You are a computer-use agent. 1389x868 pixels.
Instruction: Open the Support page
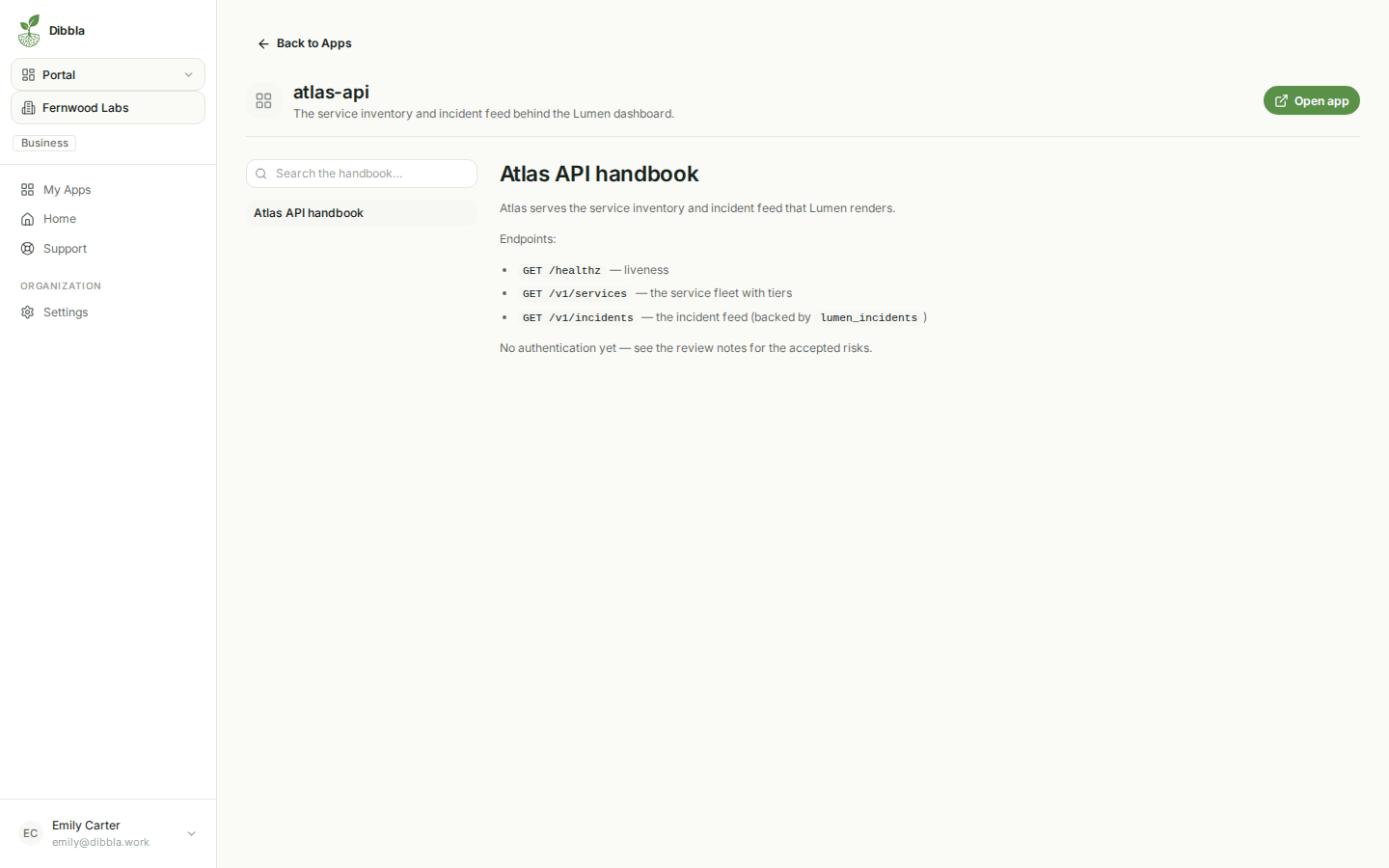click(x=108, y=249)
